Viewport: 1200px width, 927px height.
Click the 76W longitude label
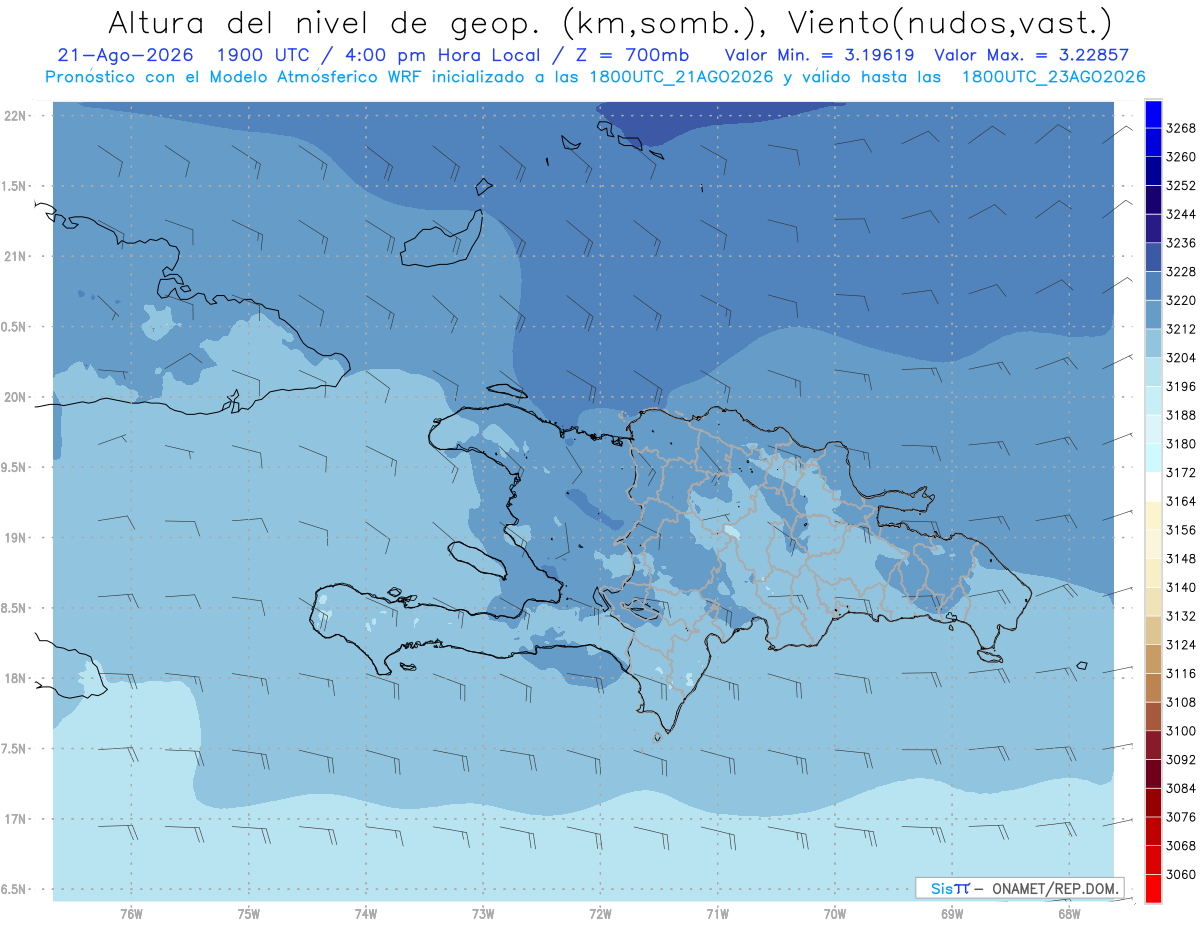[131, 914]
